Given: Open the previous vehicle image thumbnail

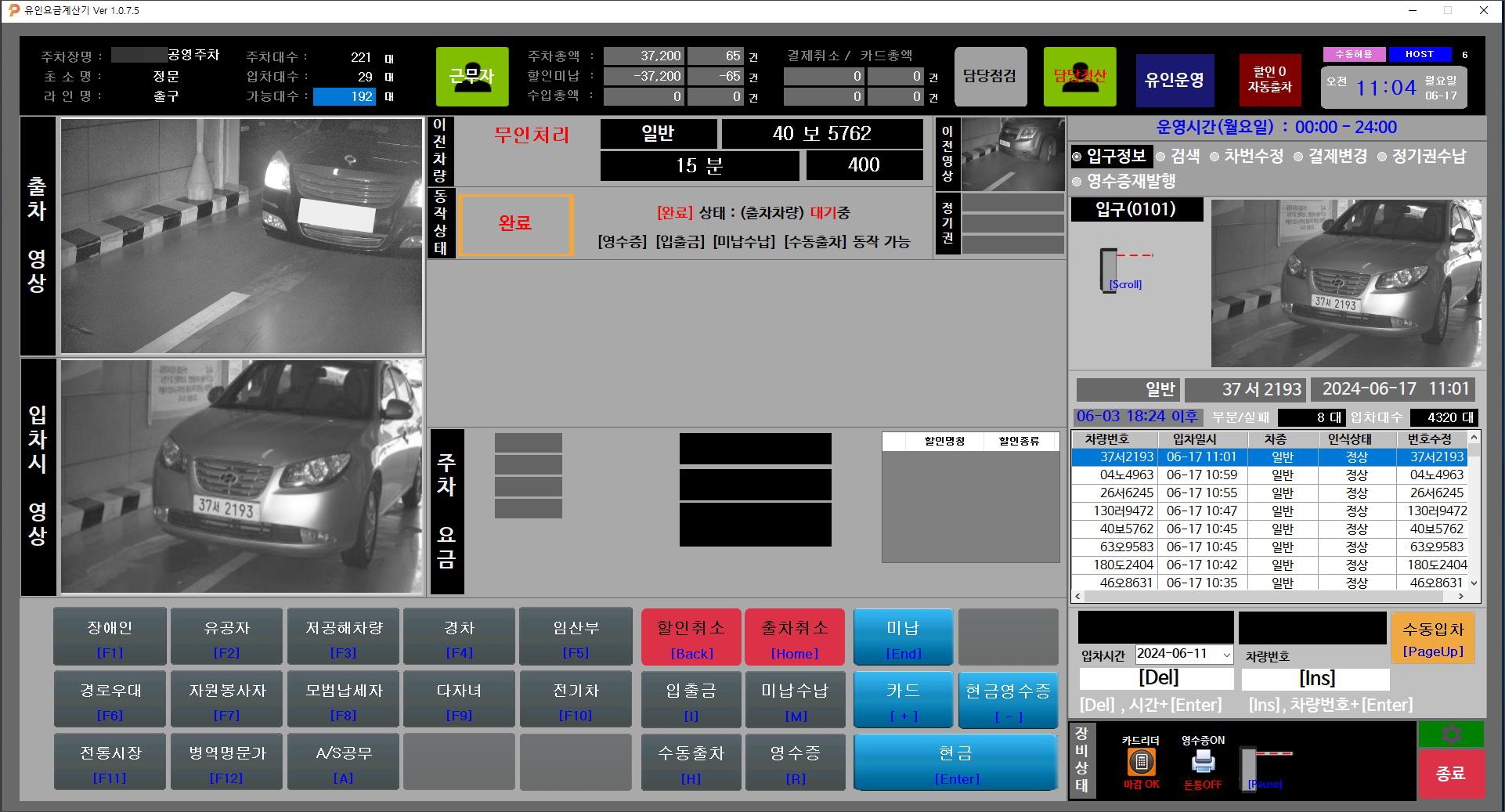Looking at the screenshot, I should [1012, 154].
